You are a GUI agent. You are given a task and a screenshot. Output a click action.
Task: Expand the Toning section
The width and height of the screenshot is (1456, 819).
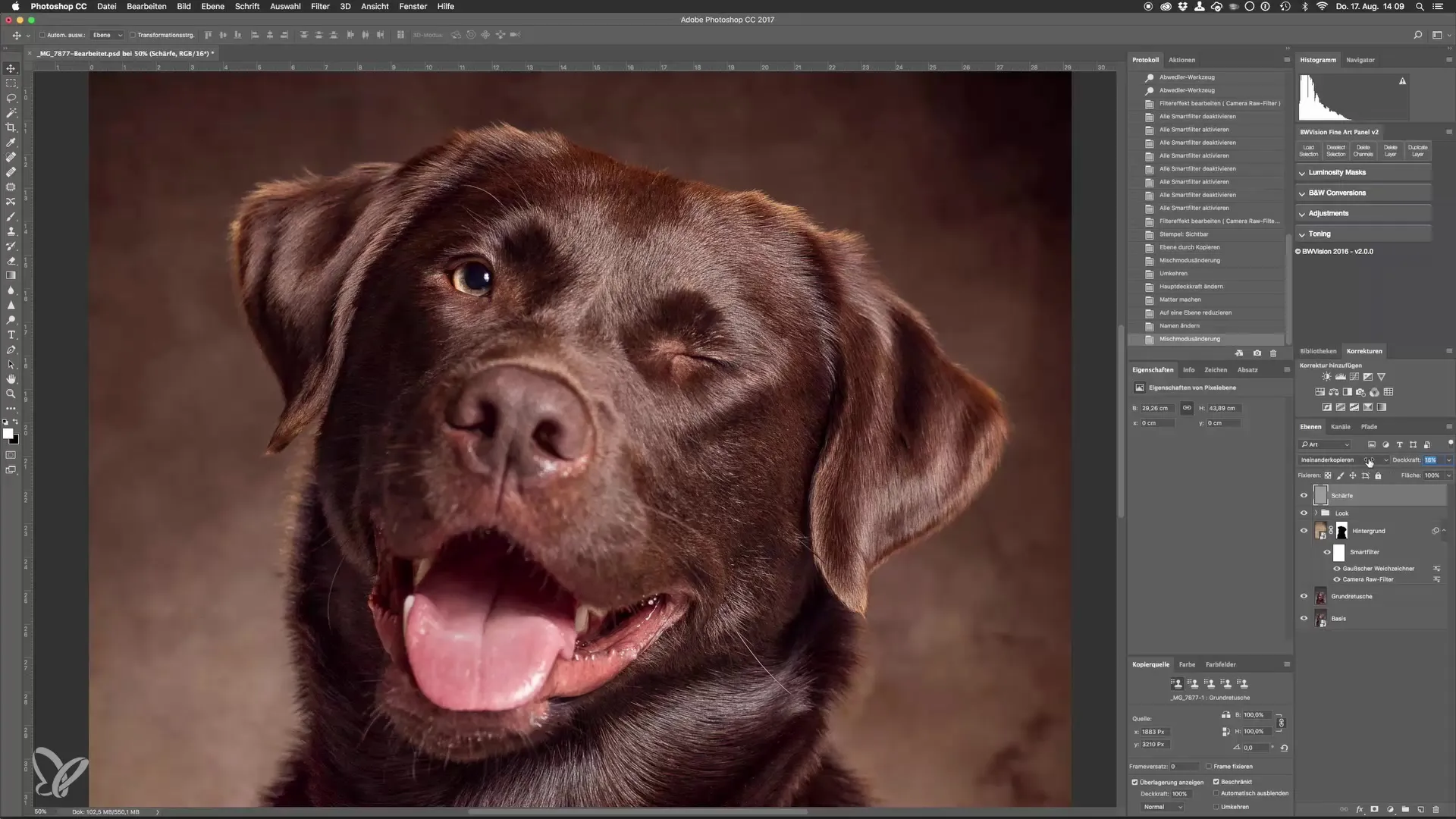[1363, 234]
